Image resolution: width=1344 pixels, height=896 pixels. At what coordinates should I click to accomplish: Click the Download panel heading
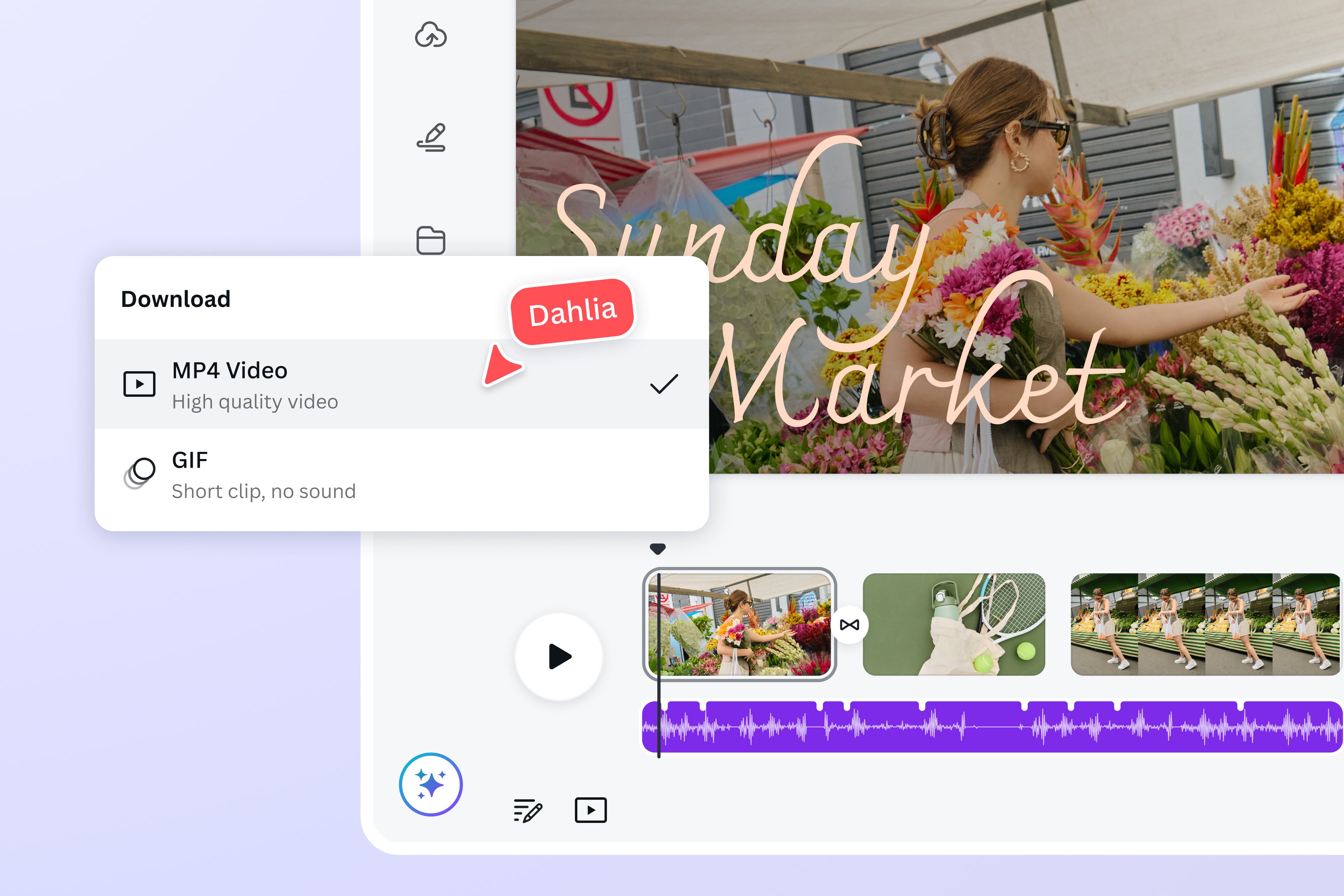point(175,299)
